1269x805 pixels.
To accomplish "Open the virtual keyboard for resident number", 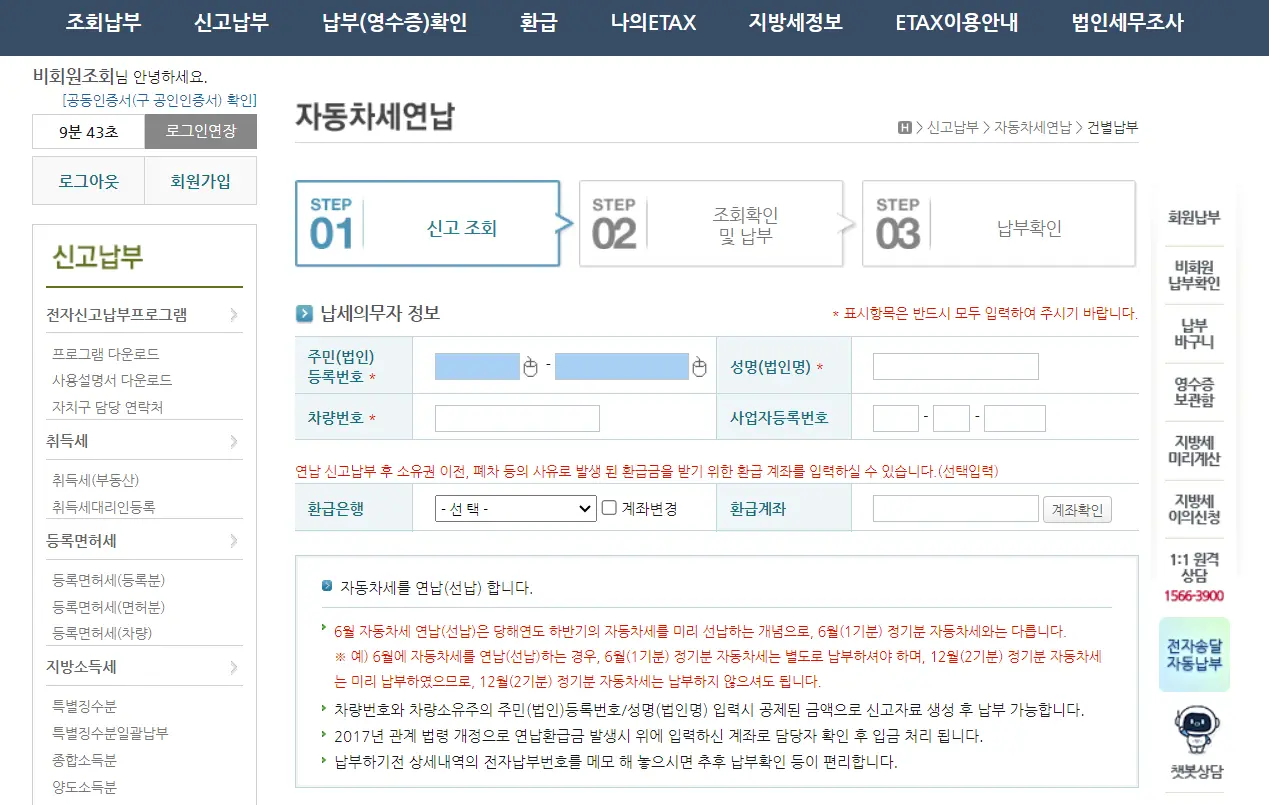I will 531,366.
